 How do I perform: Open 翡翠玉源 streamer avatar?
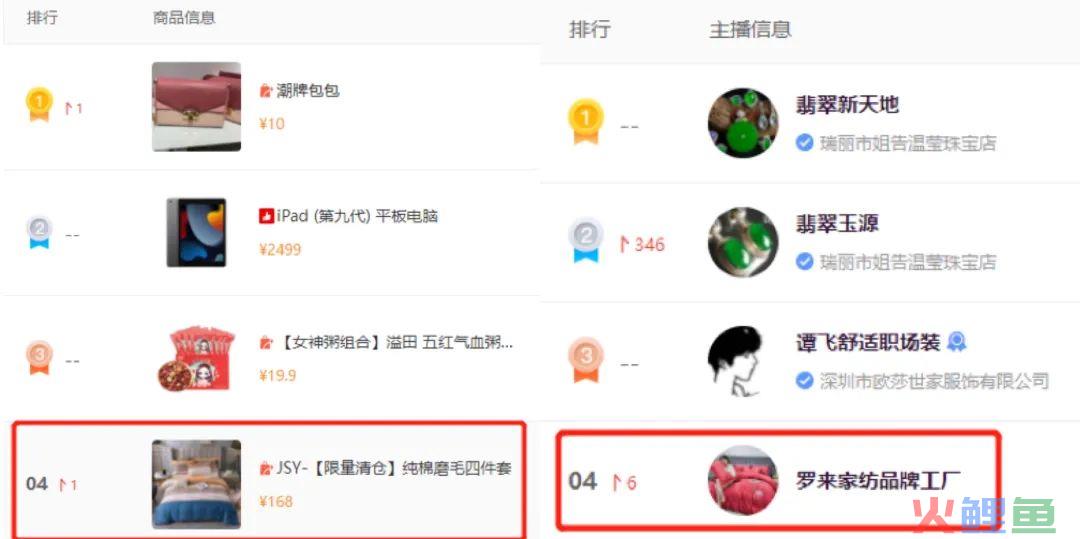pos(743,242)
